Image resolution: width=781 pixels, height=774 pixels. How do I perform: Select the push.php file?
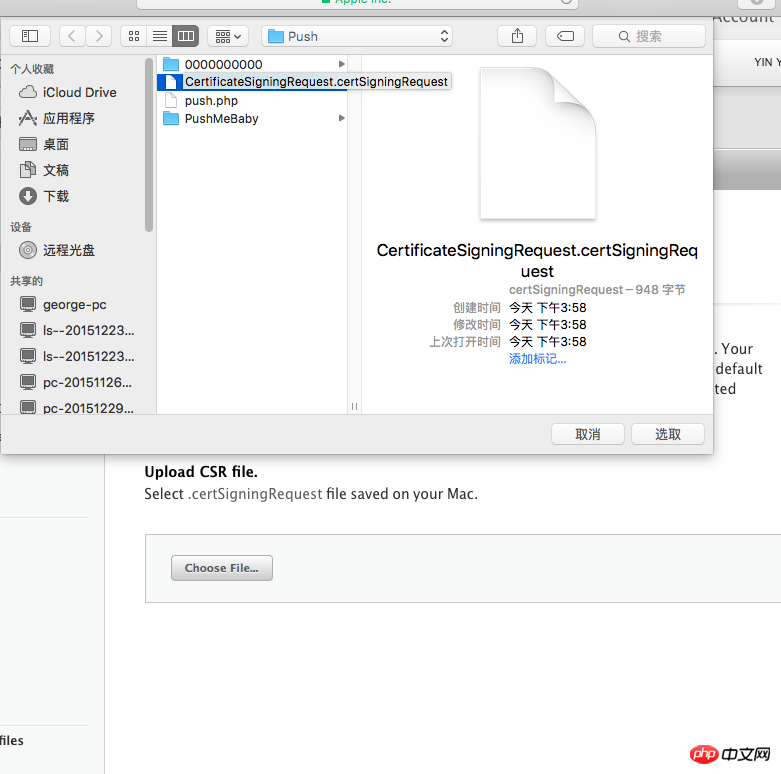coord(252,101)
